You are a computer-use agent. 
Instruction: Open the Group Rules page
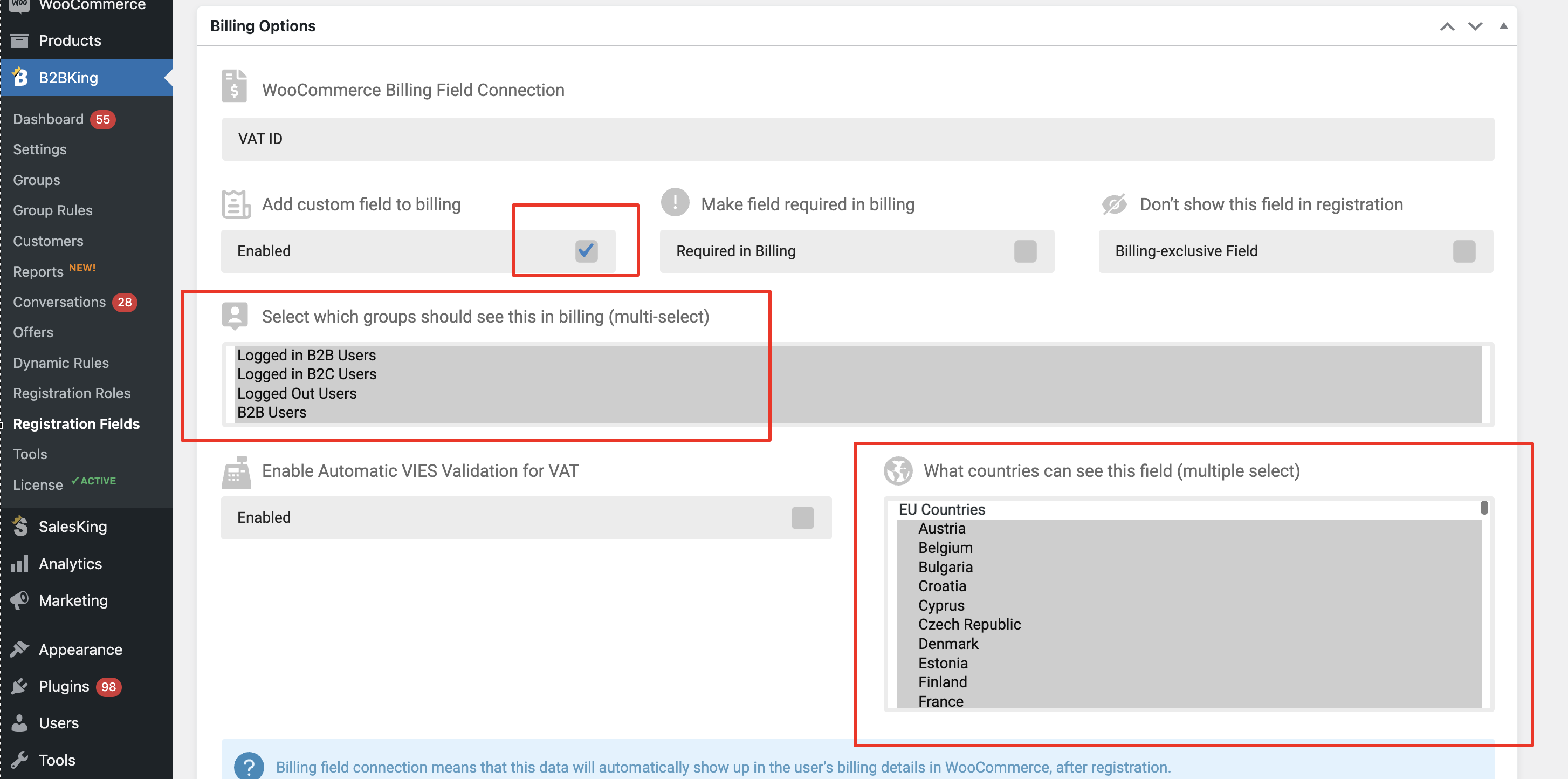53,210
